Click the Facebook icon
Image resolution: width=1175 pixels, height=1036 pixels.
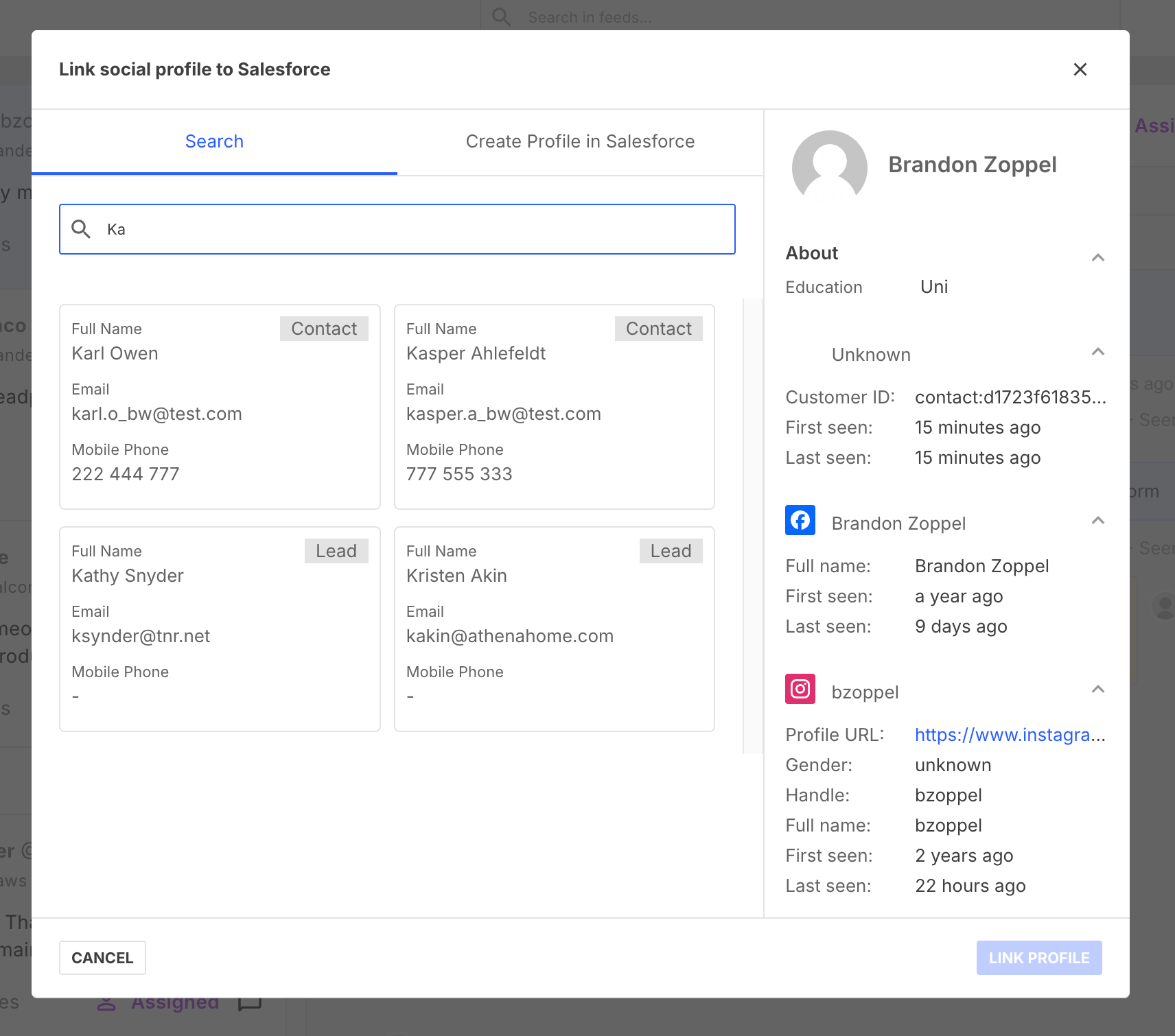[x=800, y=520]
